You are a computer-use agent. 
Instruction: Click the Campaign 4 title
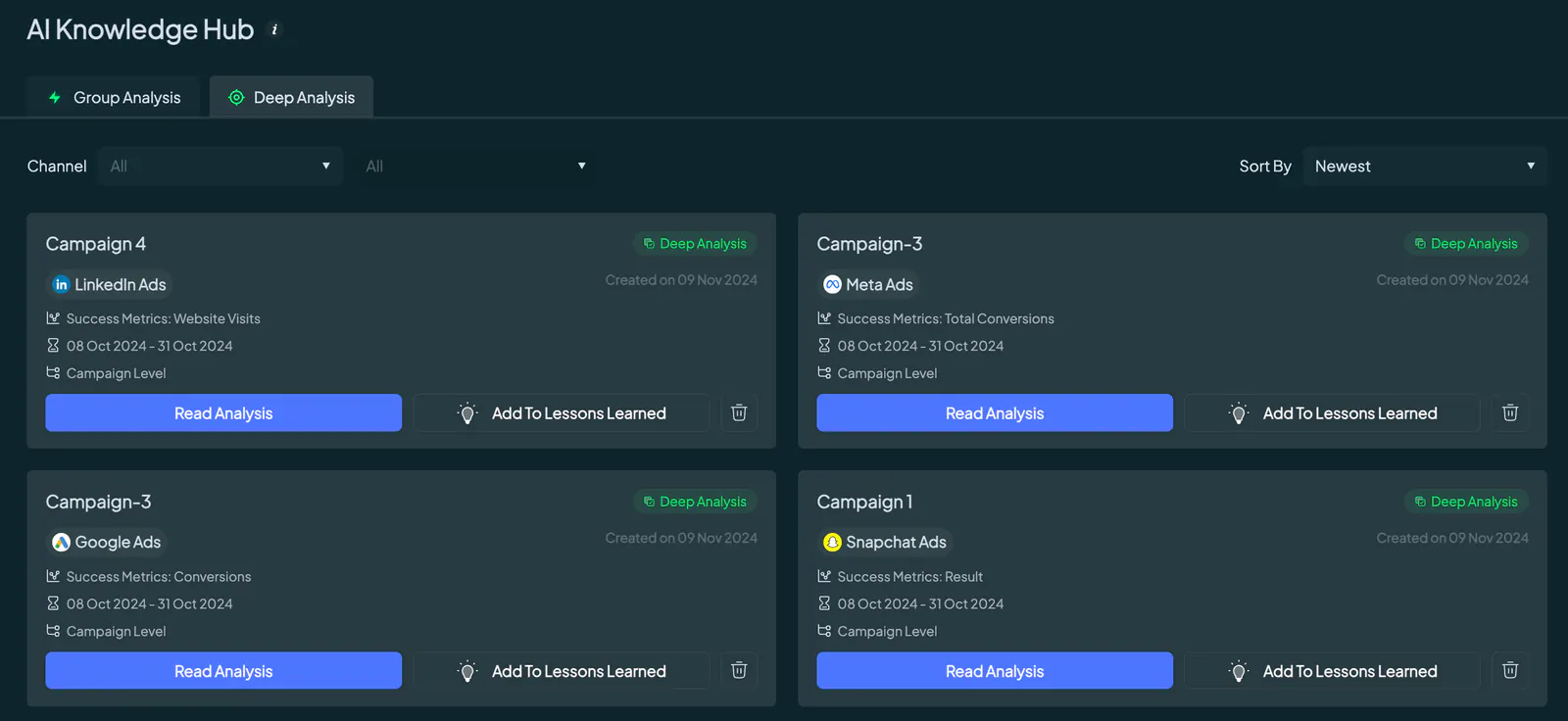[x=96, y=243]
